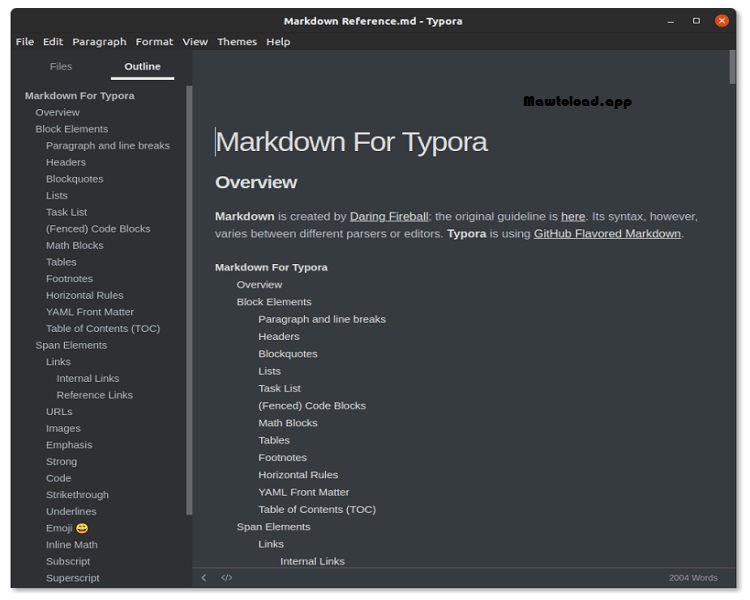Select Reference Links in outline sidebar
The image size is (750, 600).
[x=95, y=395]
